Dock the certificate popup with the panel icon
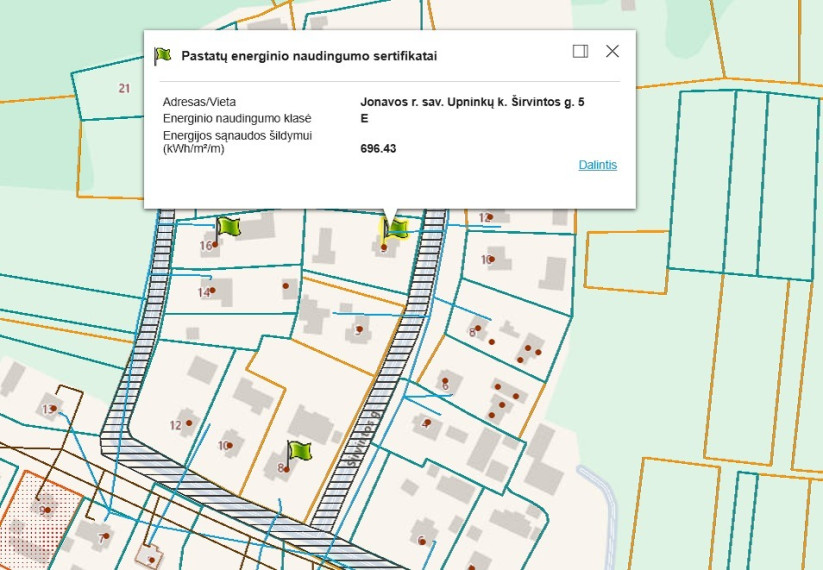Image resolution: width=823 pixels, height=570 pixels. coord(580,51)
